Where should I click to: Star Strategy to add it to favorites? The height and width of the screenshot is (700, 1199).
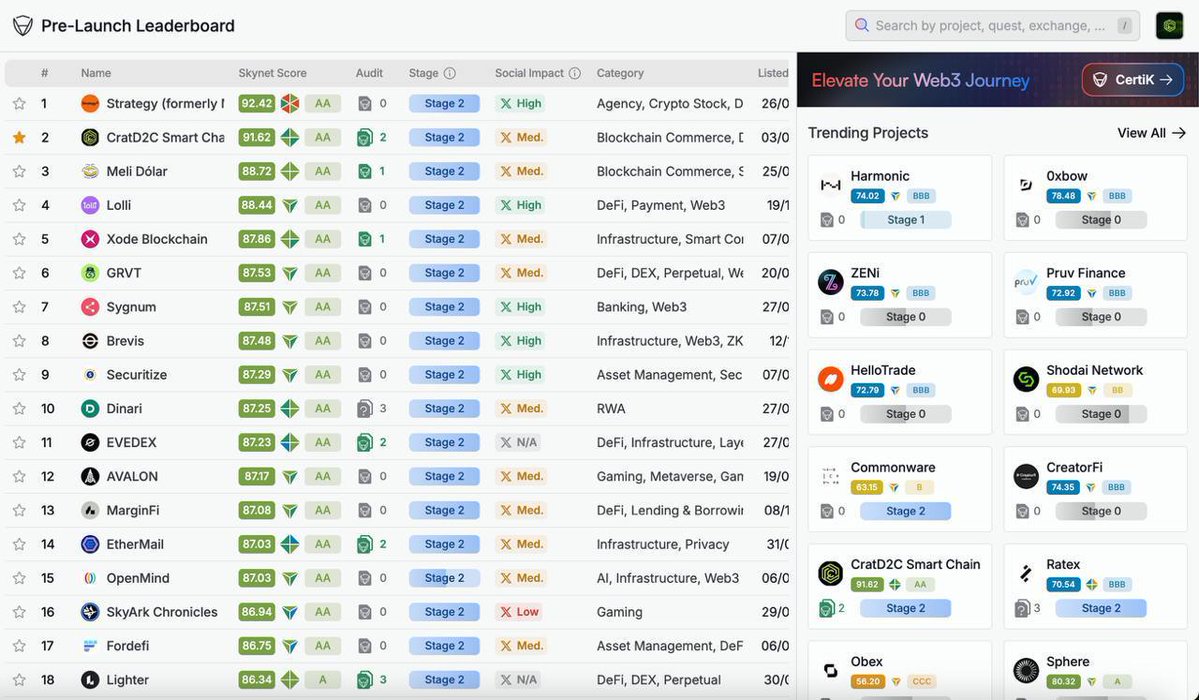[19, 103]
